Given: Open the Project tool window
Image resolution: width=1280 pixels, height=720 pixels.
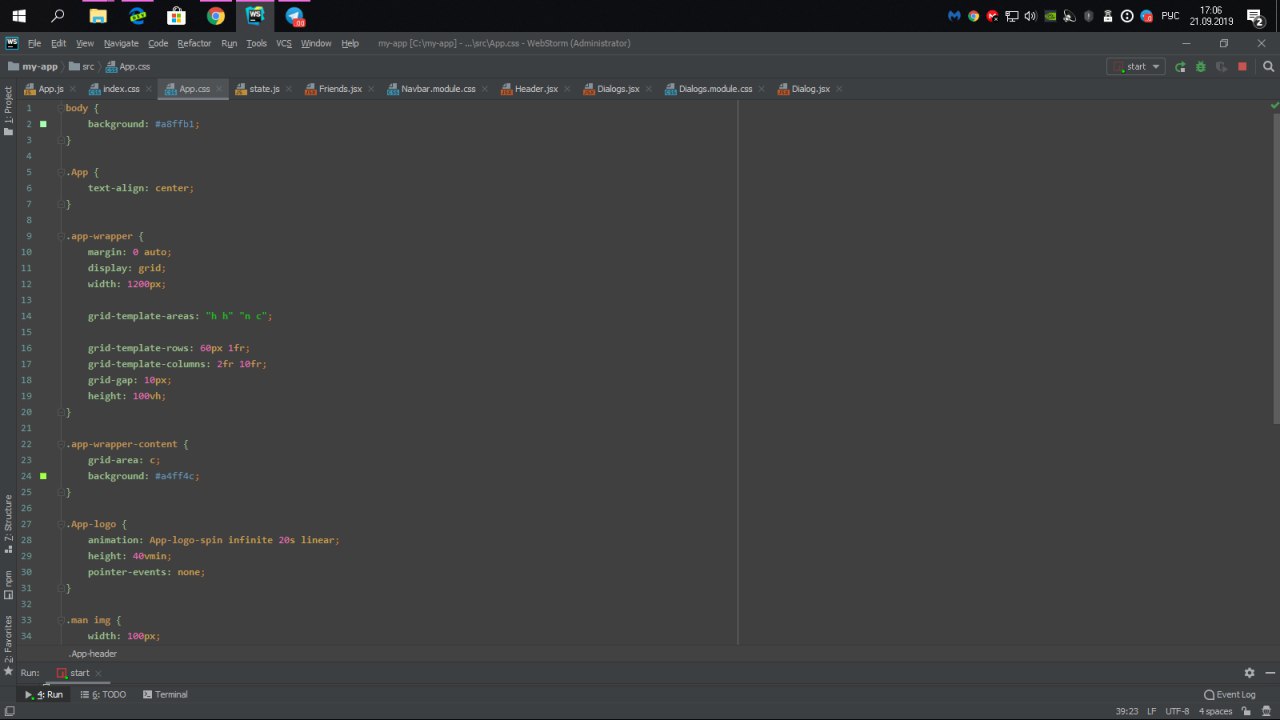Looking at the screenshot, I should click(x=8, y=111).
